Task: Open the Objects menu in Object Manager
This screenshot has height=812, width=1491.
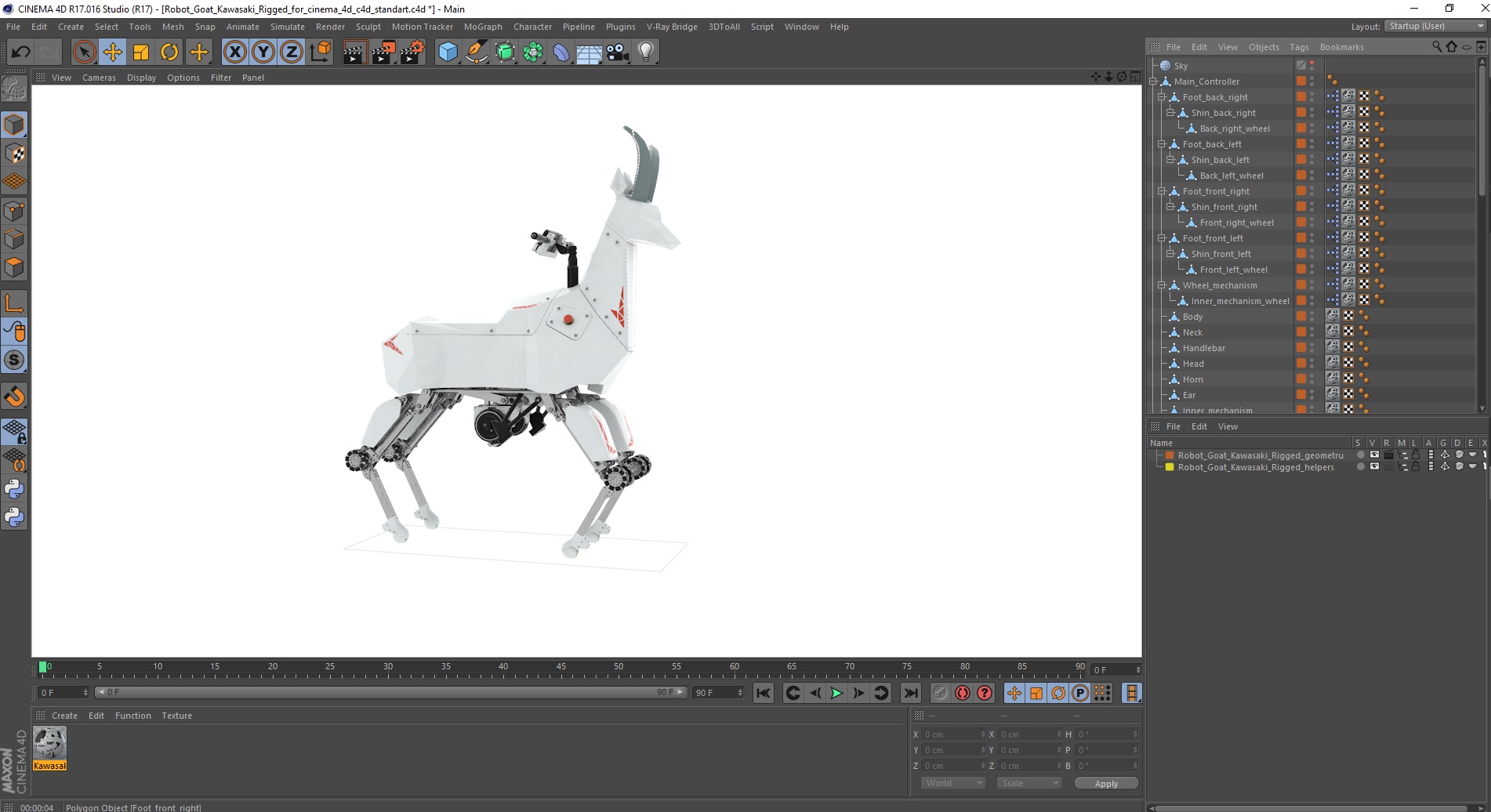Action: 1264,47
